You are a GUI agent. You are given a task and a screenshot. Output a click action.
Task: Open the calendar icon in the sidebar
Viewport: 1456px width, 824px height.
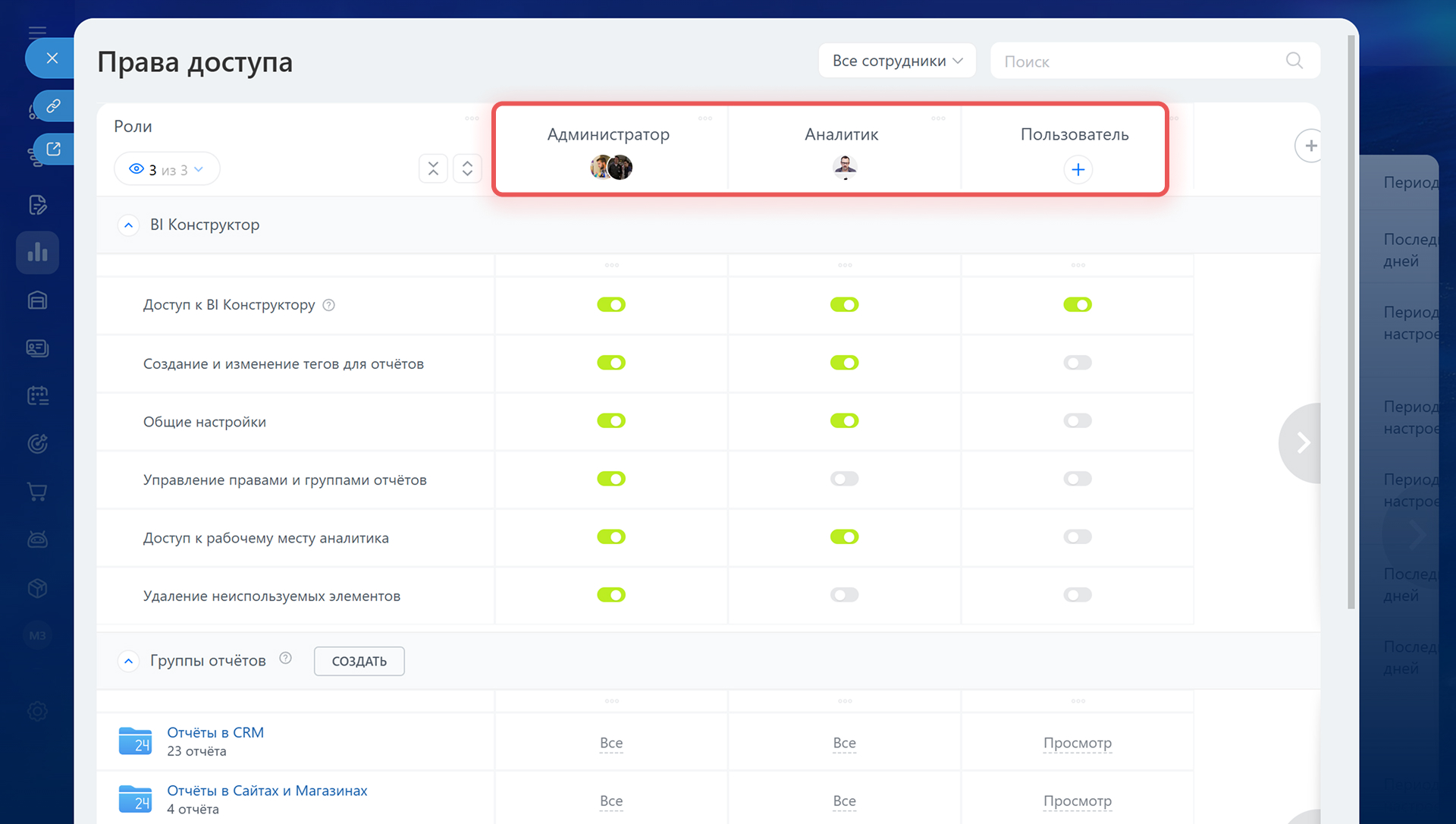(x=37, y=395)
